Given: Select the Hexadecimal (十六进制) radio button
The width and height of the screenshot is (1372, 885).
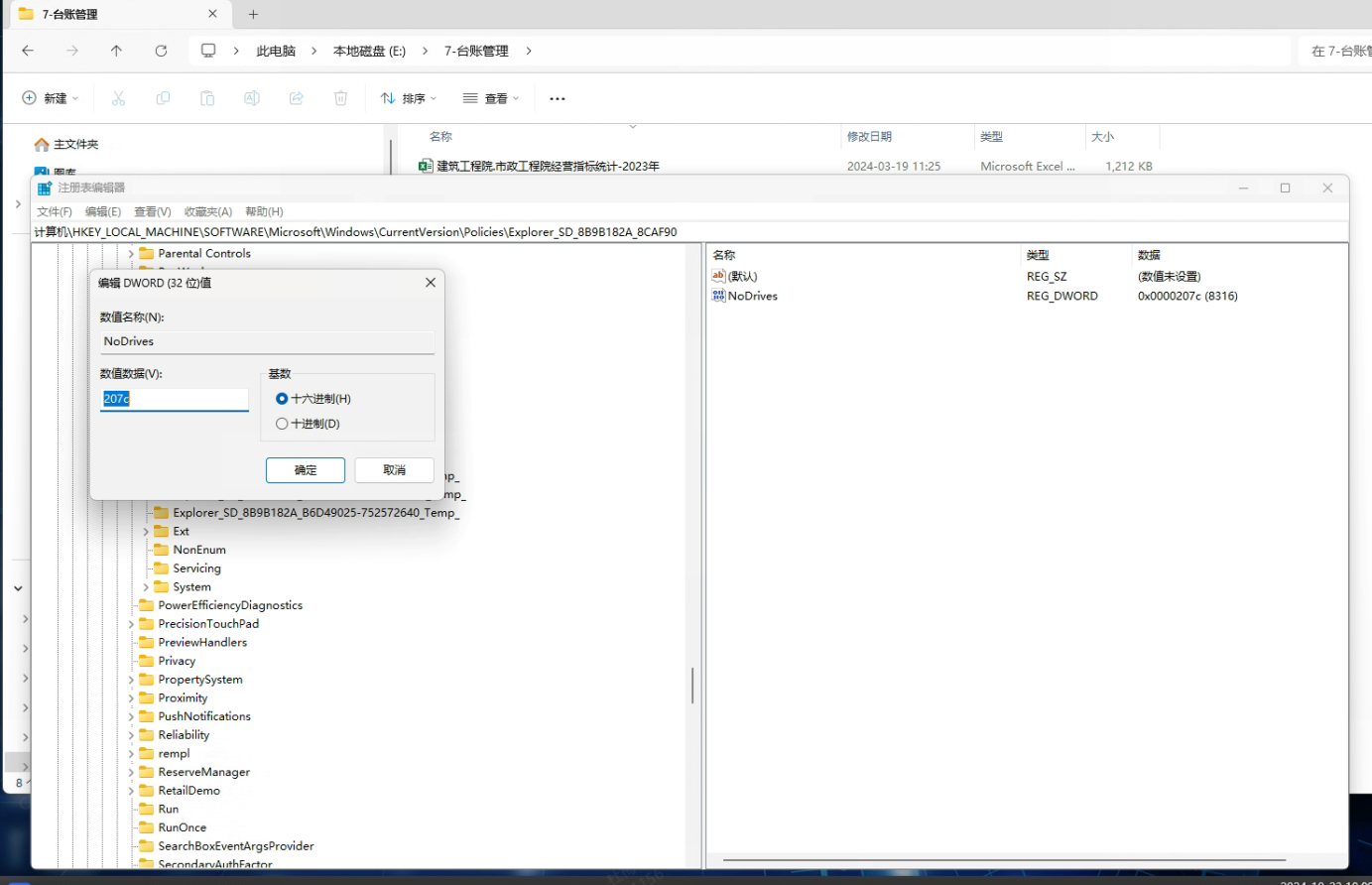Looking at the screenshot, I should coord(282,399).
